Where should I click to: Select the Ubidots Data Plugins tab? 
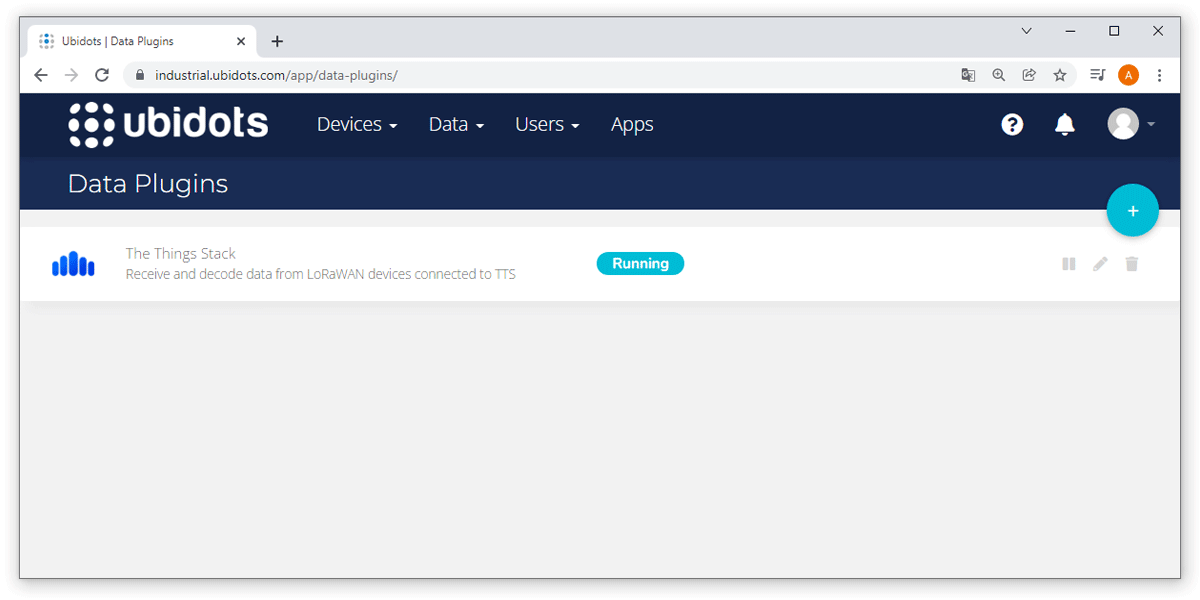[x=141, y=41]
